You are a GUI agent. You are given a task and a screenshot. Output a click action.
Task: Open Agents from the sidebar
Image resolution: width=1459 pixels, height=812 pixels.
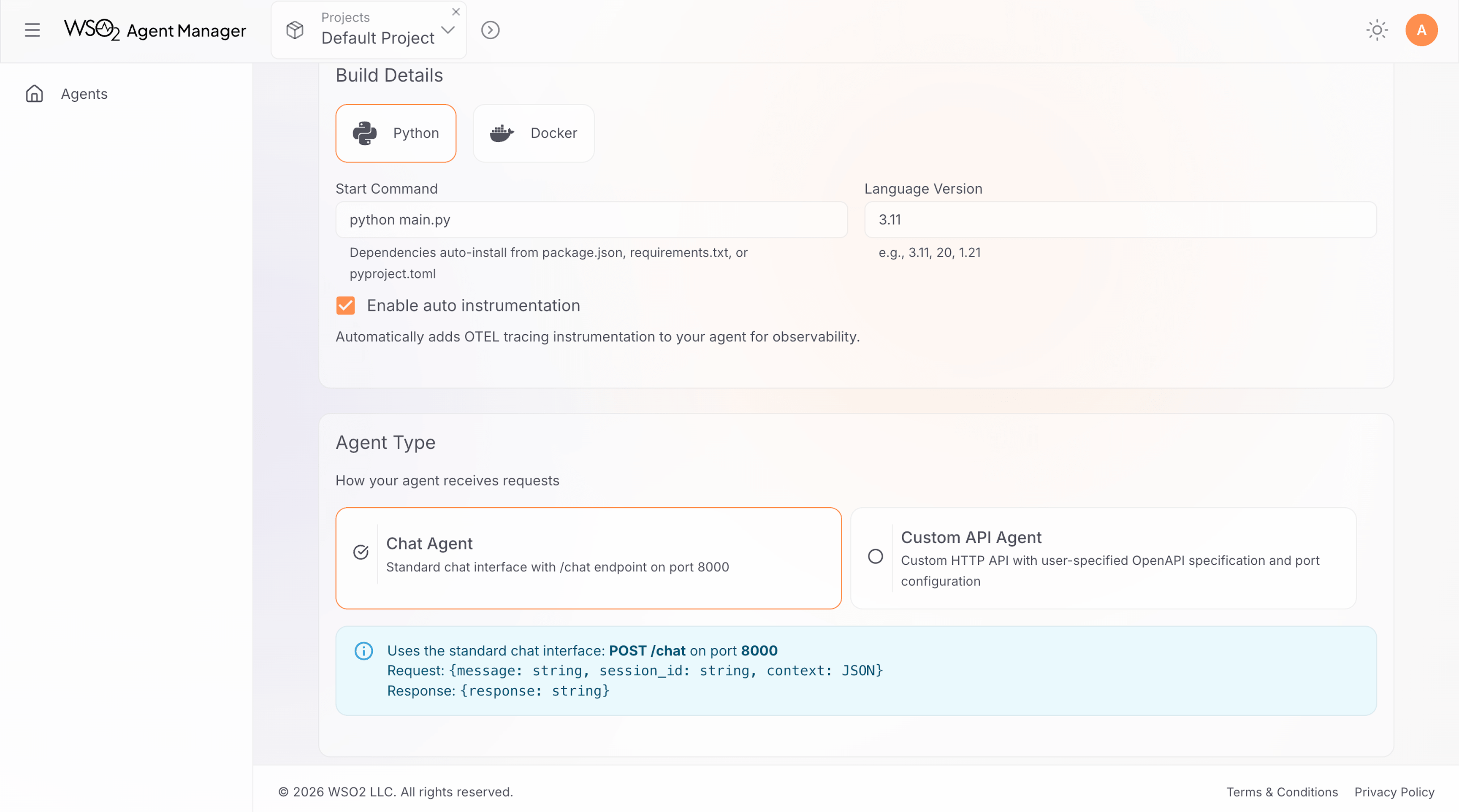point(84,93)
